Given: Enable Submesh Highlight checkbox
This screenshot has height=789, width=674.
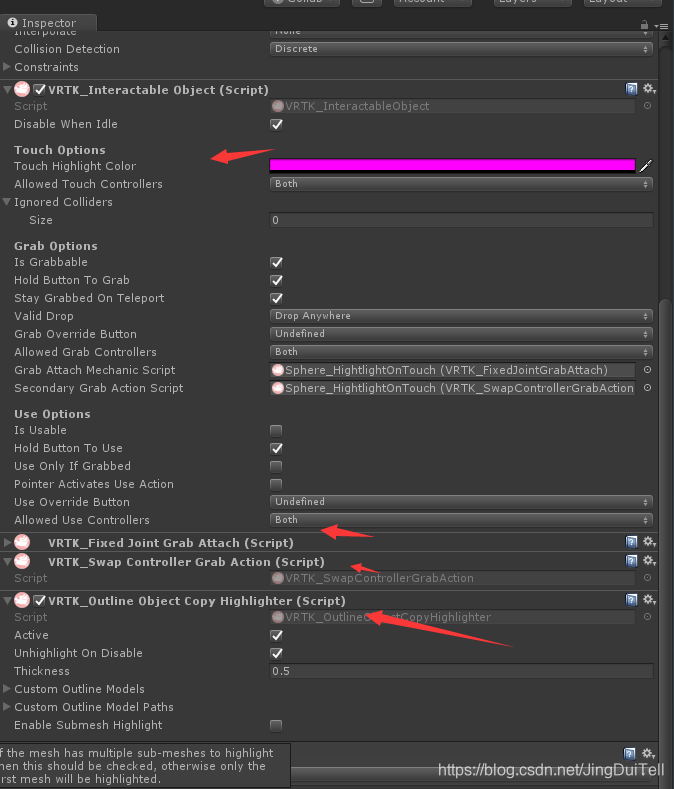Looking at the screenshot, I should (276, 726).
